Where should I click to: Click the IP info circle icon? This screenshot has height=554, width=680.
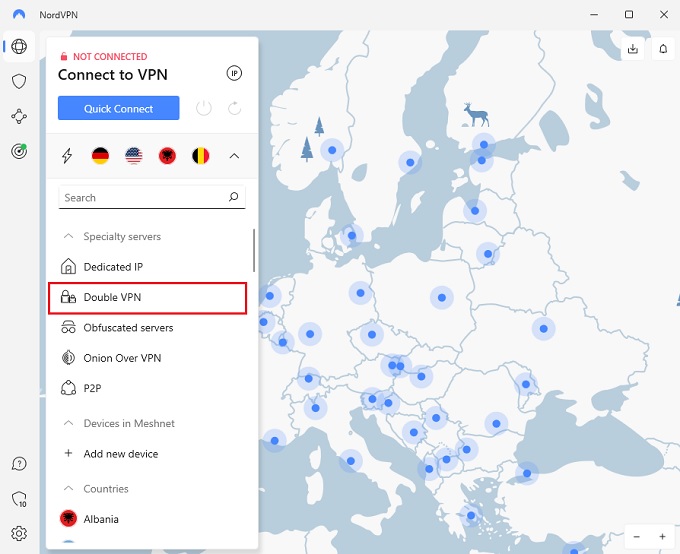[234, 73]
